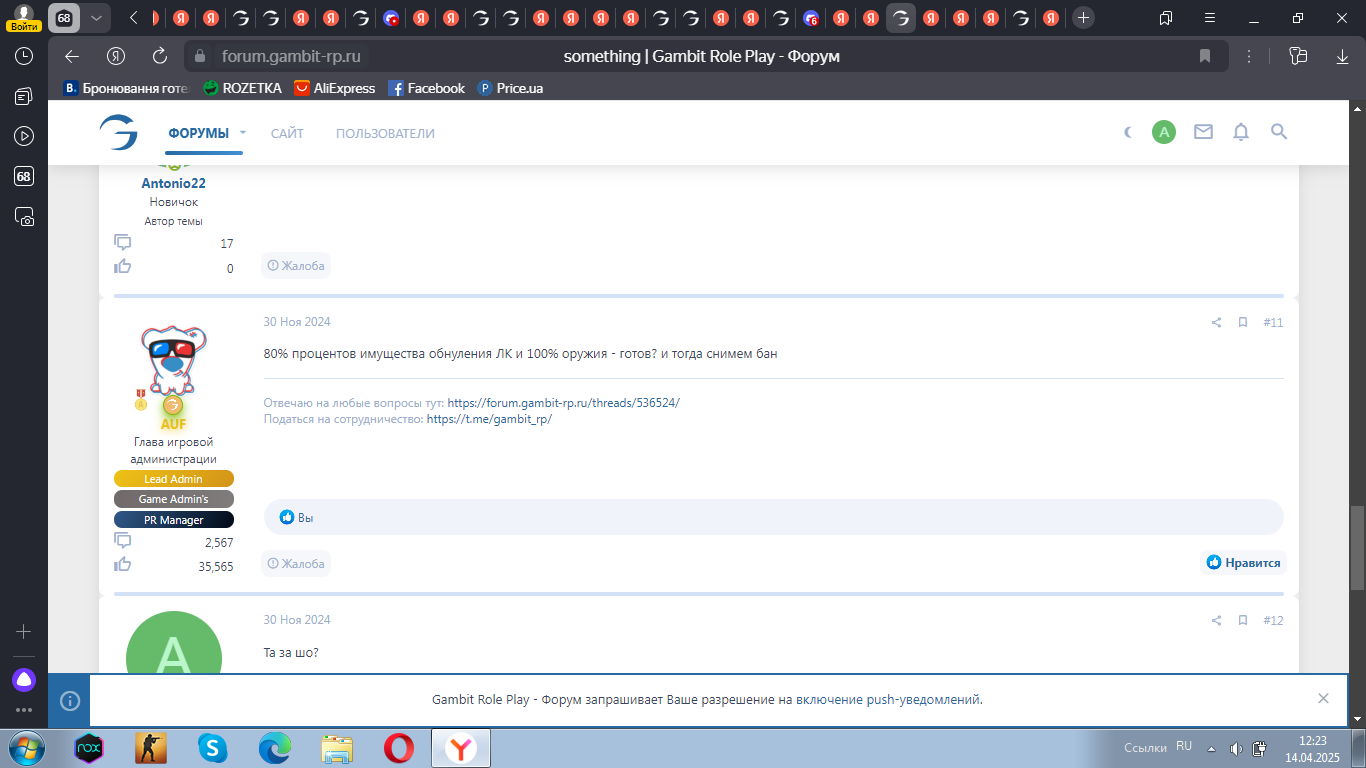
Task: Expand the ФОРУМЫ dropdown arrow
Action: click(243, 132)
